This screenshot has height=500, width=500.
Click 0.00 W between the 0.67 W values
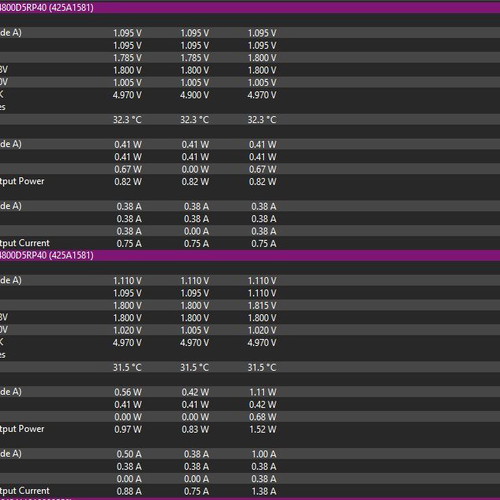coord(195,169)
